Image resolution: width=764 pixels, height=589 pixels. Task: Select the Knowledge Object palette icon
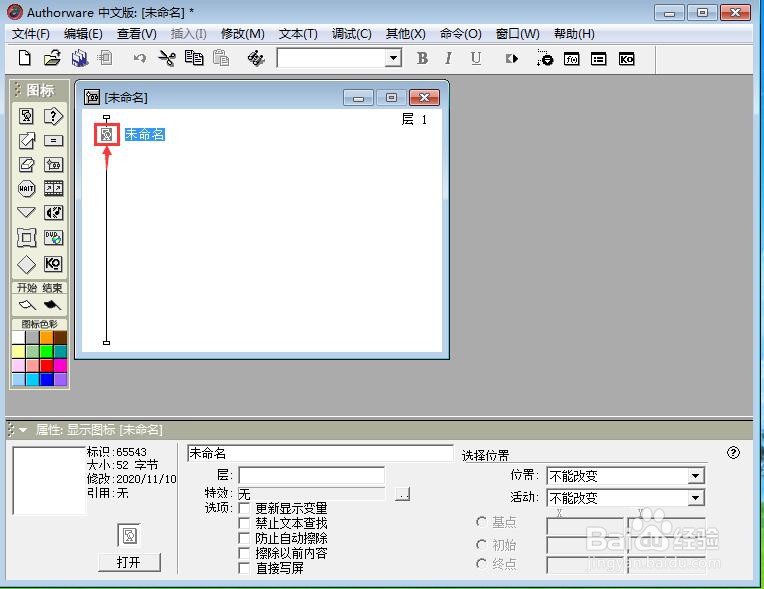53,264
